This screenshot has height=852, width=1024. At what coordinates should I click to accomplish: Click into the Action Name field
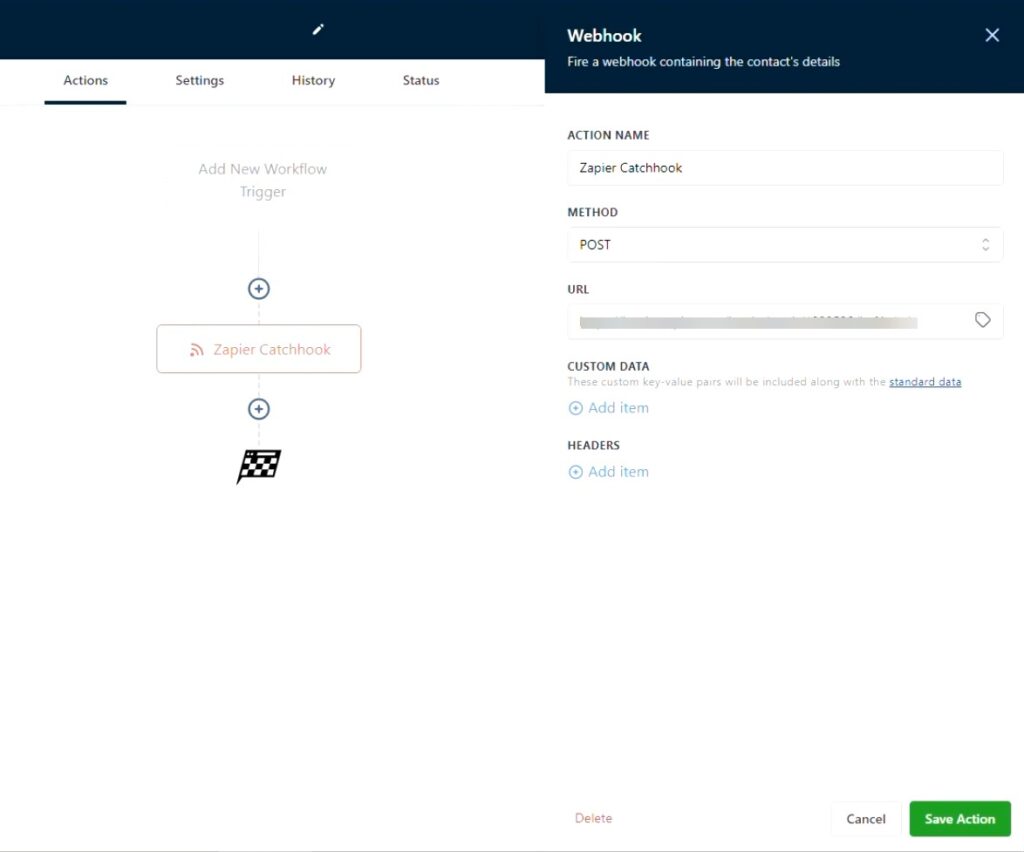click(784, 168)
